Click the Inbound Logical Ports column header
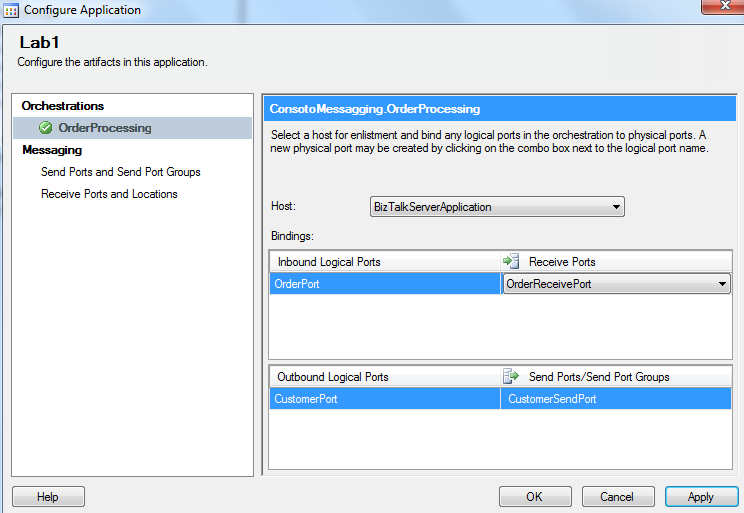 385,262
